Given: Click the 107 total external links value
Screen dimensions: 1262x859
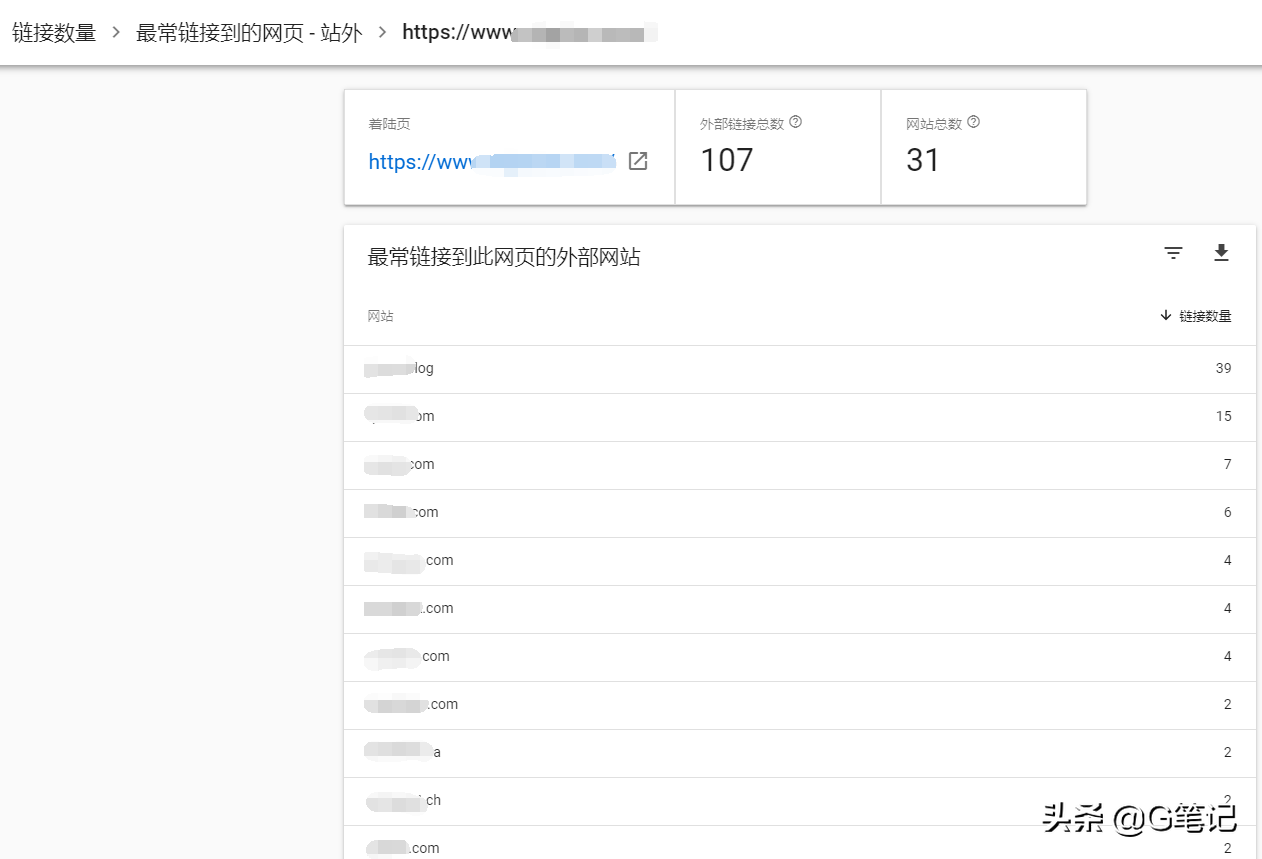Looking at the screenshot, I should point(727,160).
